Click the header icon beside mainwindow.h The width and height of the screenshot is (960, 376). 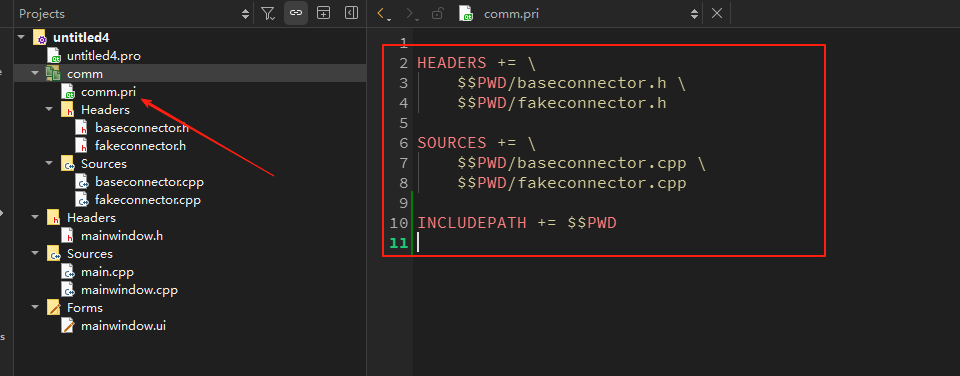click(68, 236)
